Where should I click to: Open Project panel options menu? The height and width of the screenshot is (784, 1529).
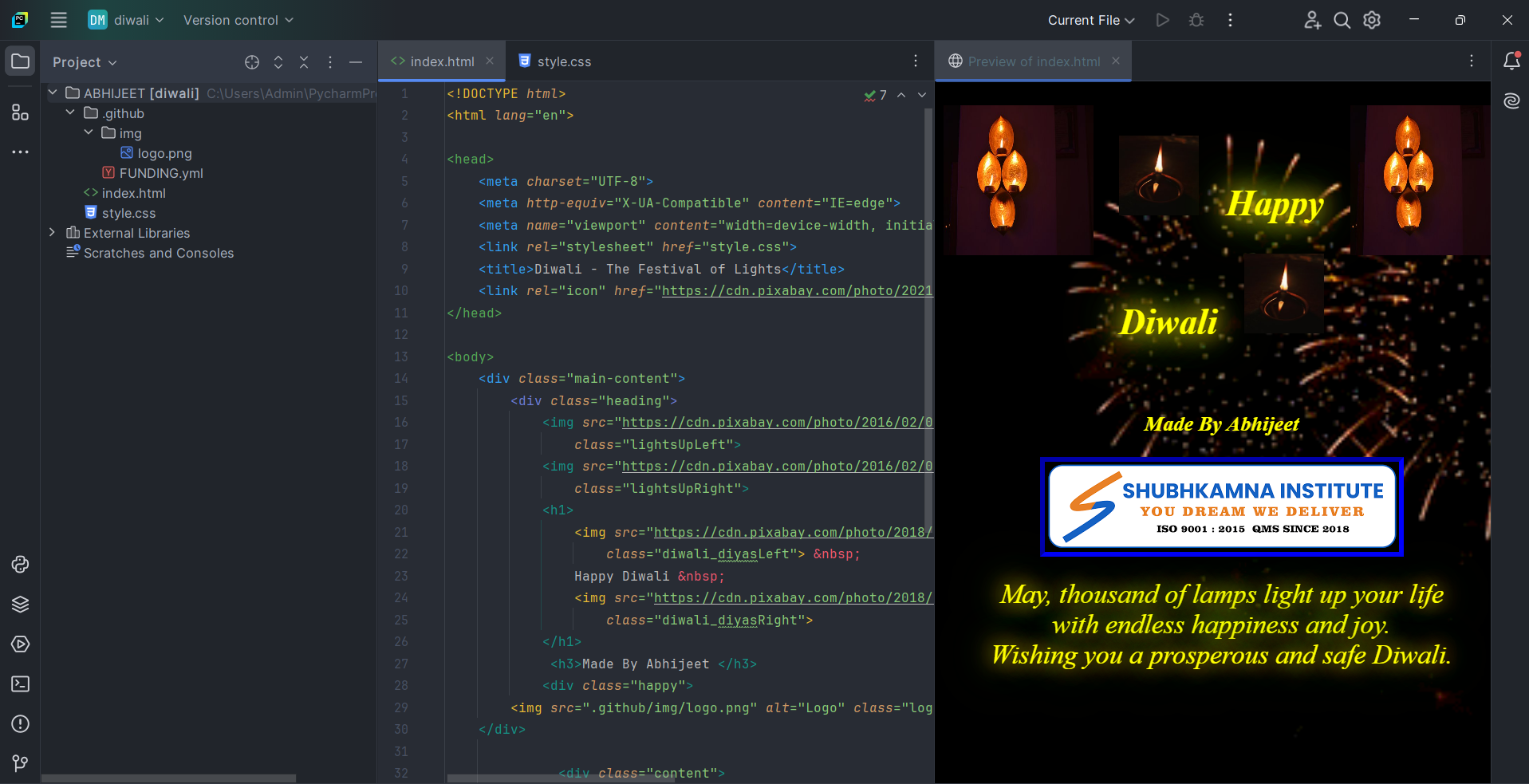pyautogui.click(x=330, y=62)
